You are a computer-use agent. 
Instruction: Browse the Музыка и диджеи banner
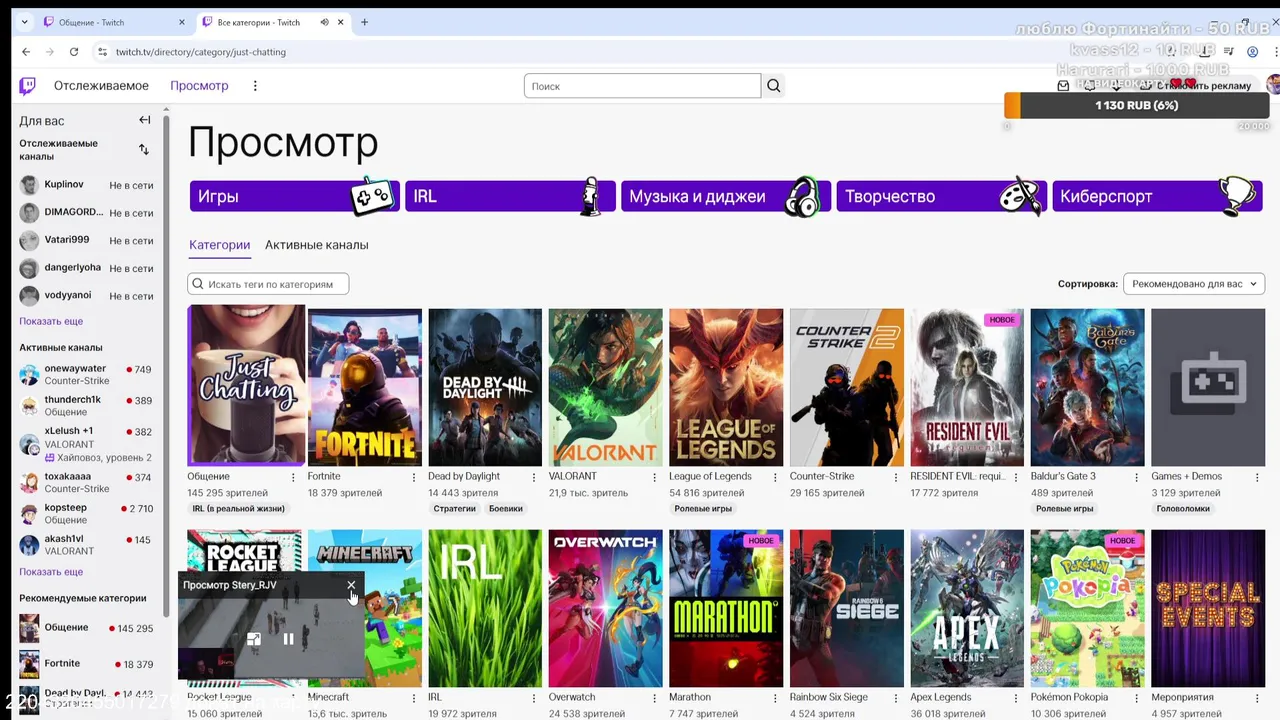point(725,196)
